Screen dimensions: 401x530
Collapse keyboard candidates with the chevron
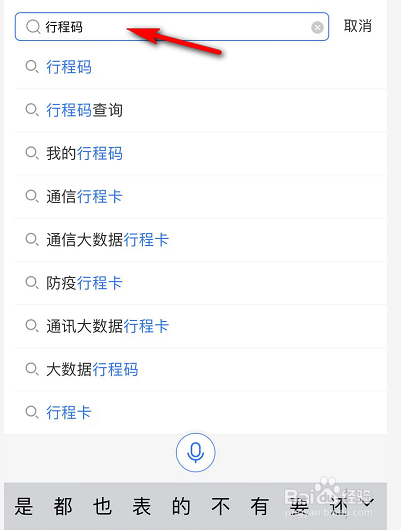click(x=368, y=503)
